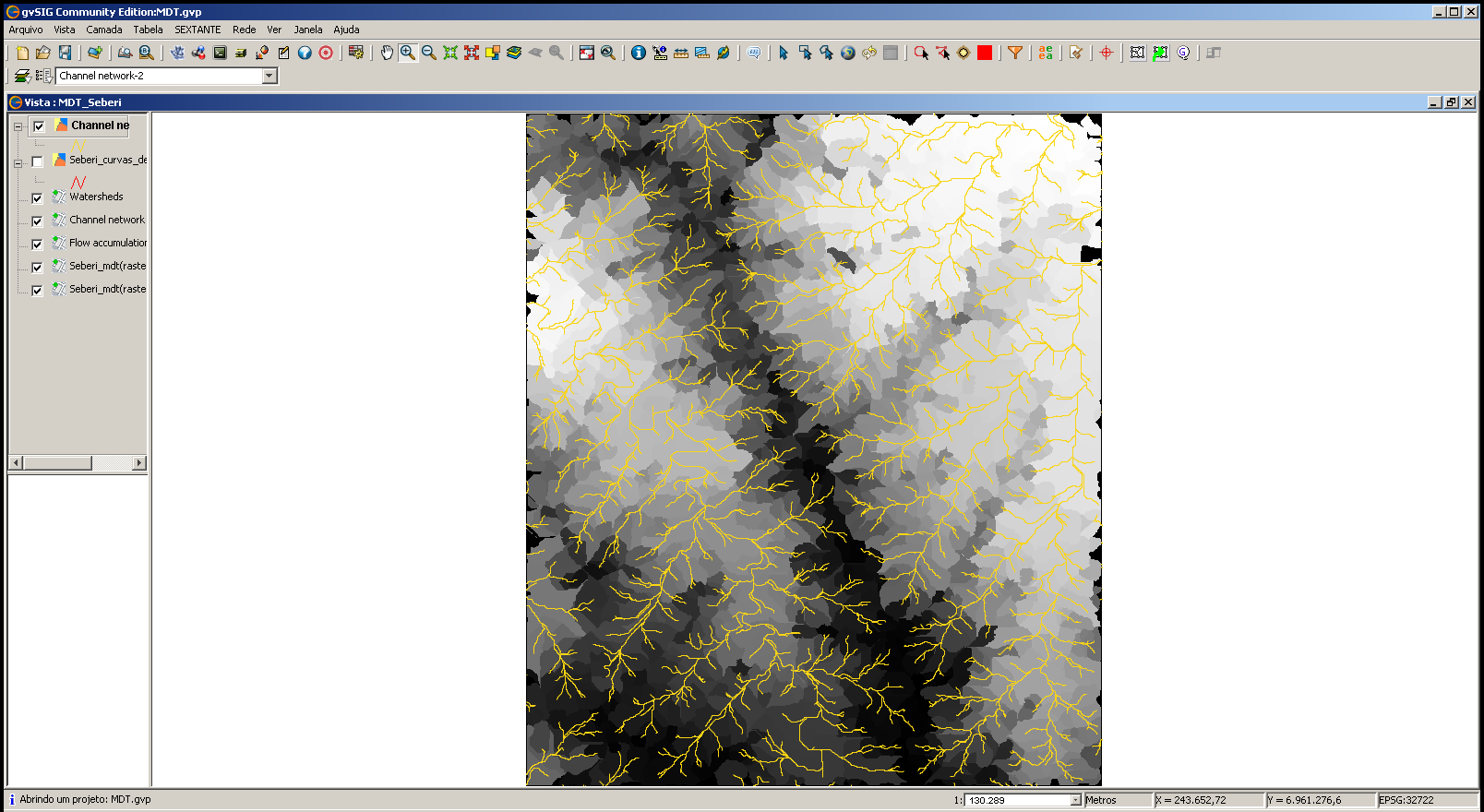Click the solid red square icon

click(x=985, y=53)
